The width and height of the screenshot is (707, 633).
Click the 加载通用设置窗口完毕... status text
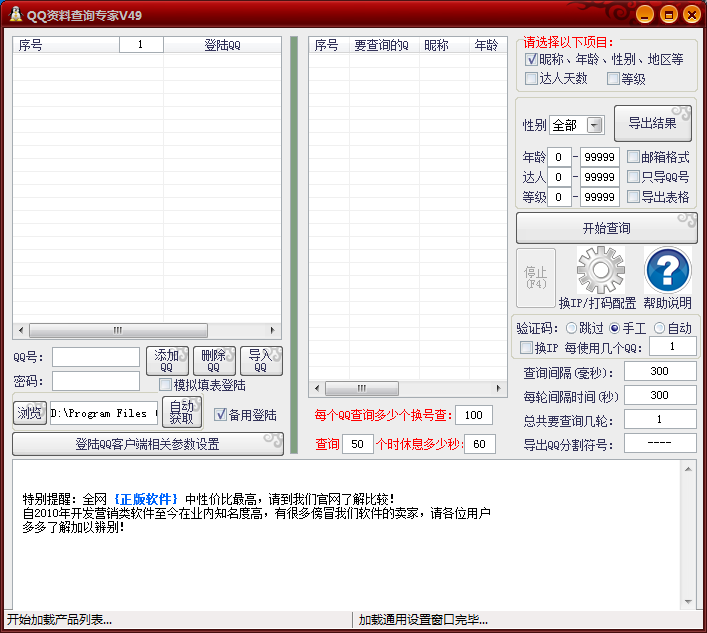tap(422, 619)
